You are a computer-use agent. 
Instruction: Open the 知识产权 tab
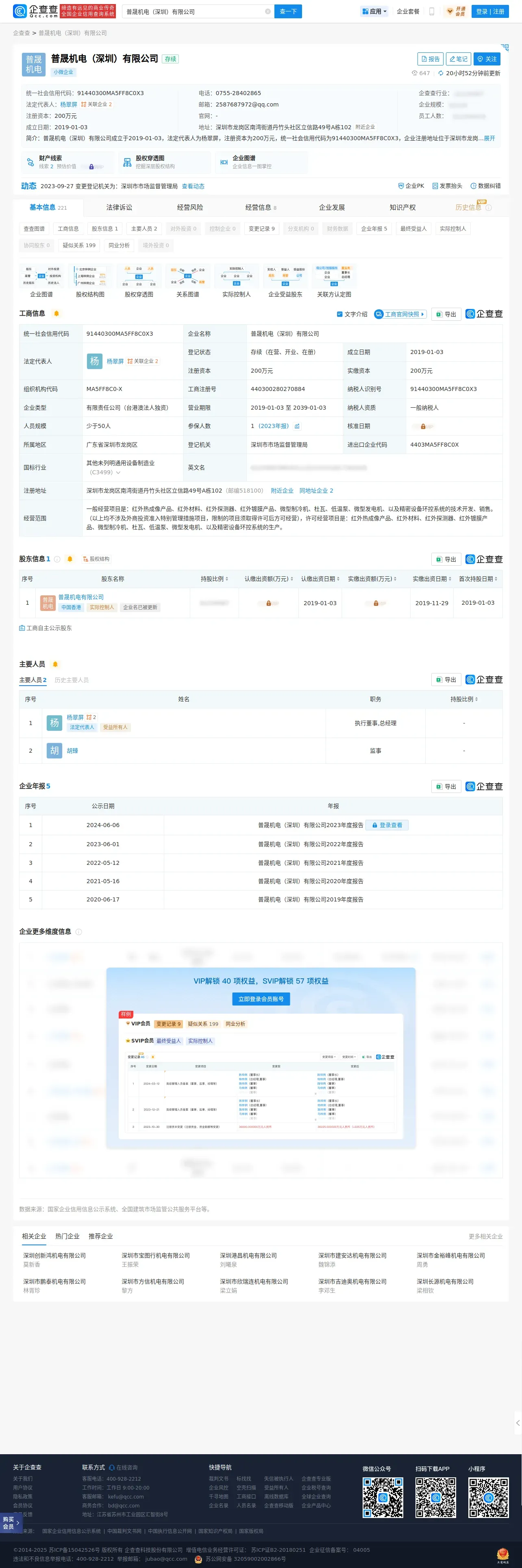(402, 208)
